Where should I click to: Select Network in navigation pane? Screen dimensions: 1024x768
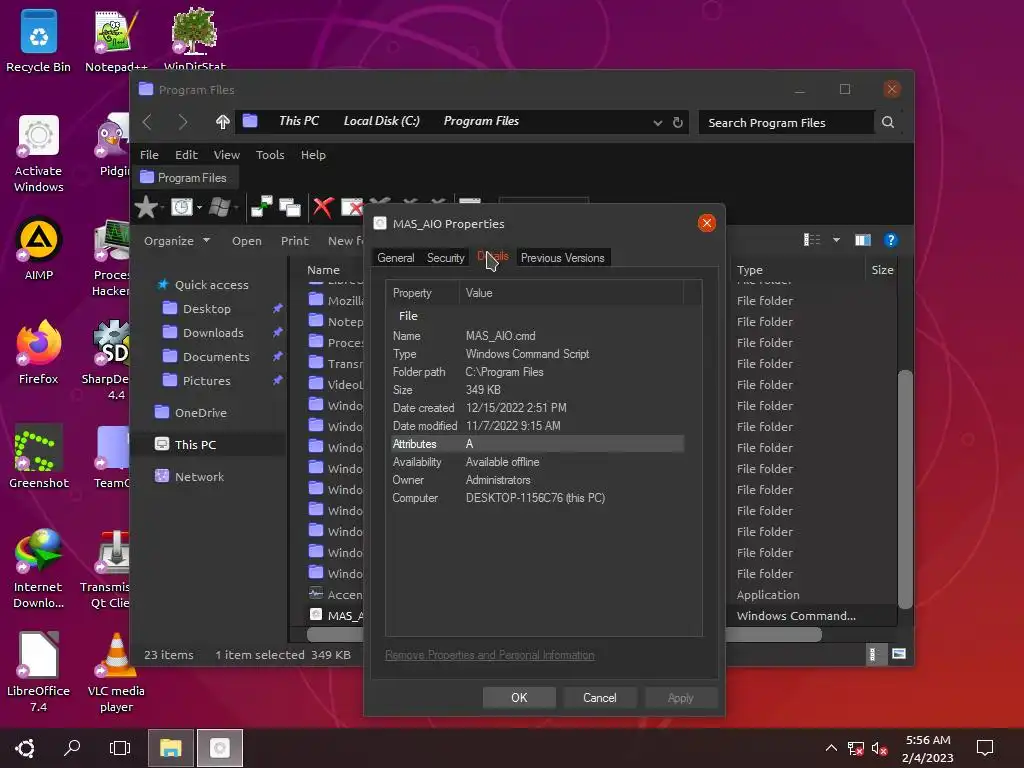click(199, 477)
